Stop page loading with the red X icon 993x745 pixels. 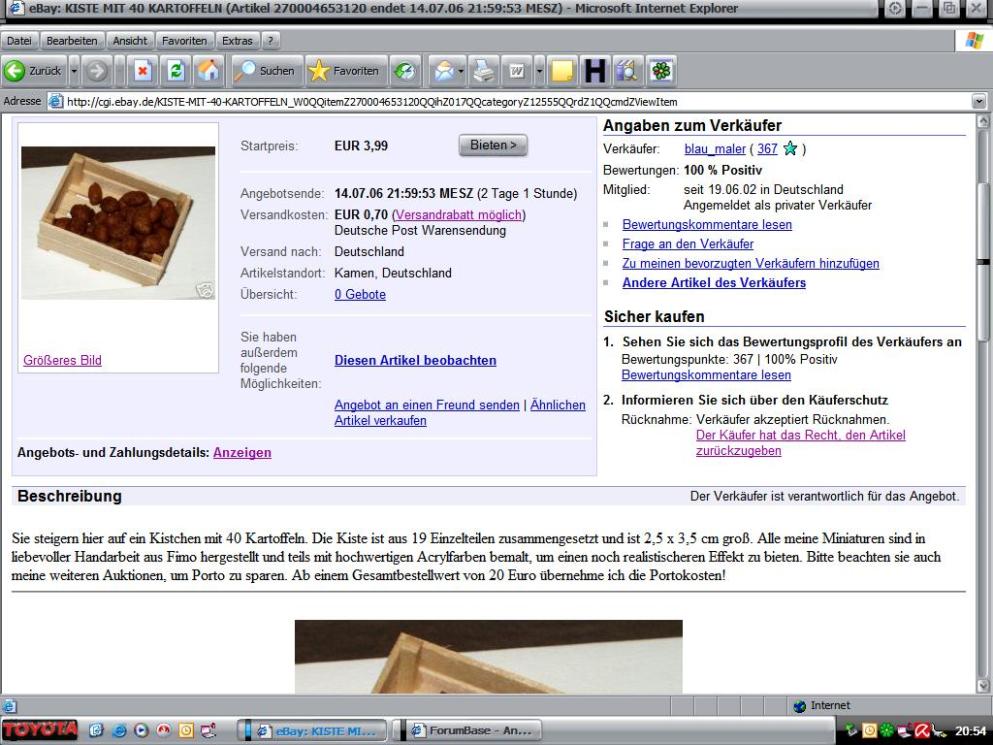click(x=143, y=71)
